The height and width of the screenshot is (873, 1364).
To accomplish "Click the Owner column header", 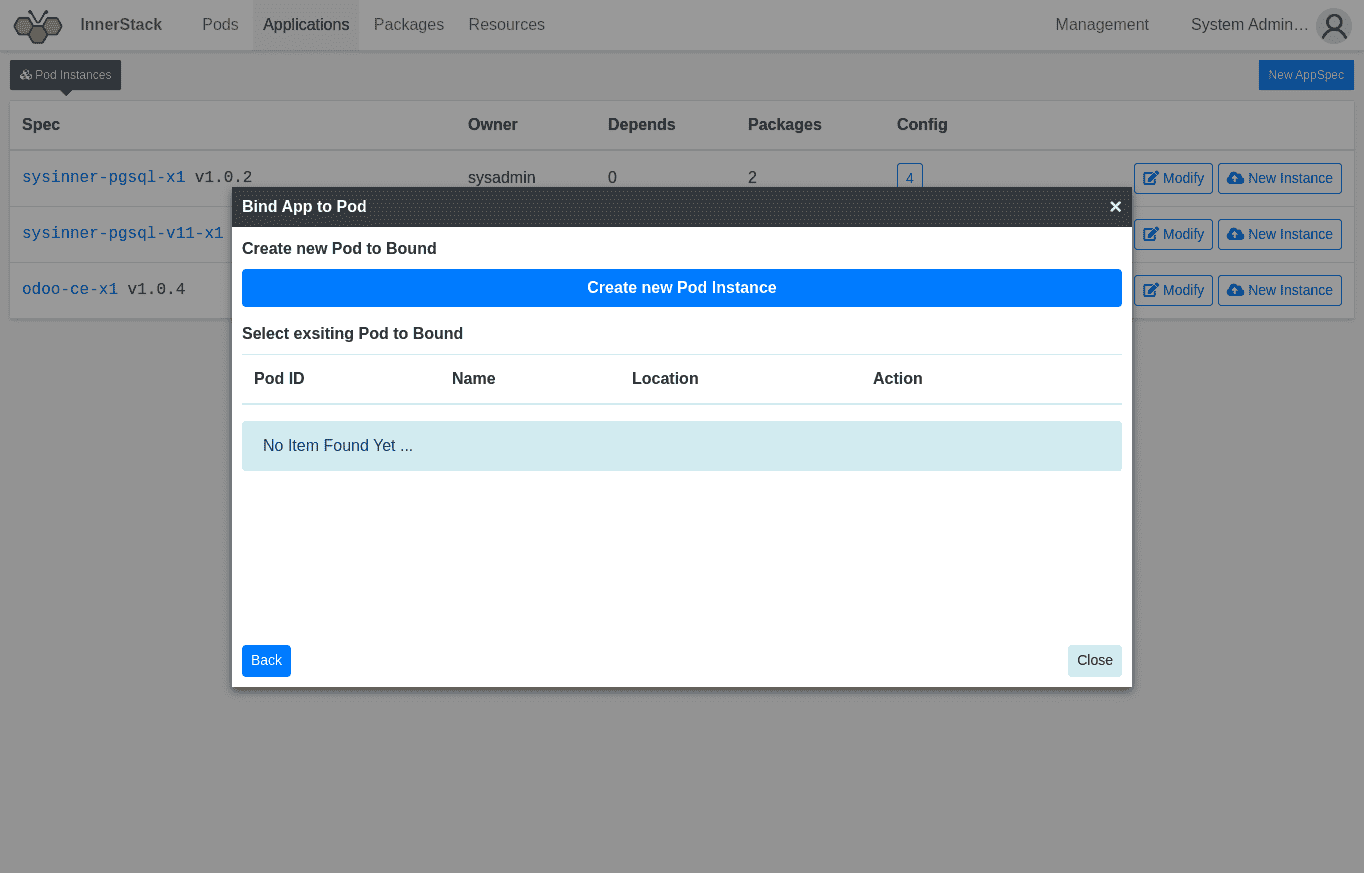I will pos(493,125).
